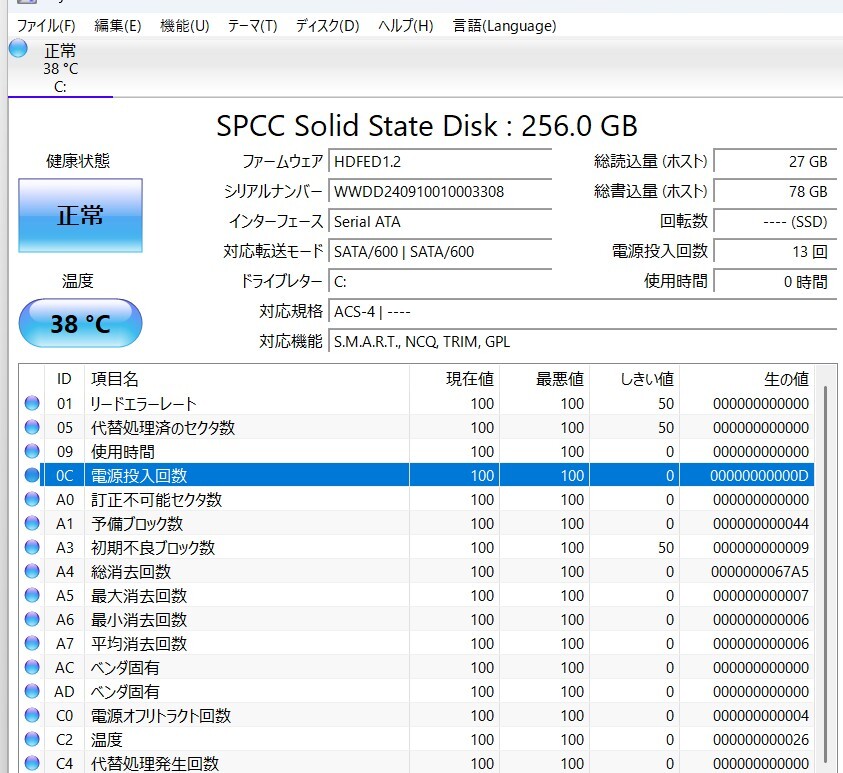The width and height of the screenshot is (843, 773).
Task: Open the 編集(E) menu
Action: pyautogui.click(x=117, y=25)
